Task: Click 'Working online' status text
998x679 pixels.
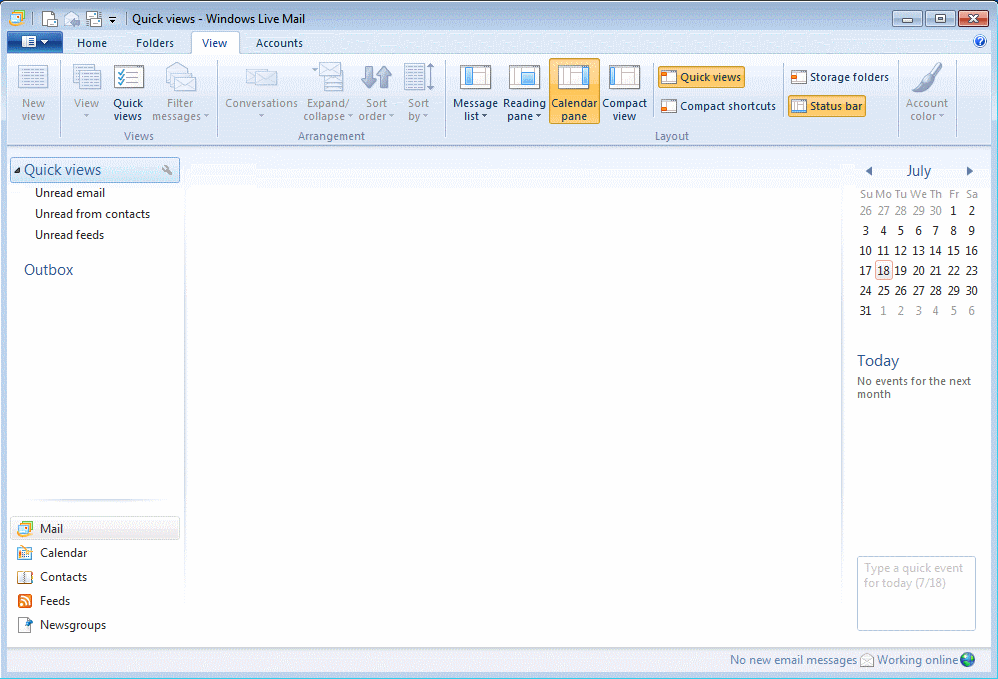Action: (917, 661)
